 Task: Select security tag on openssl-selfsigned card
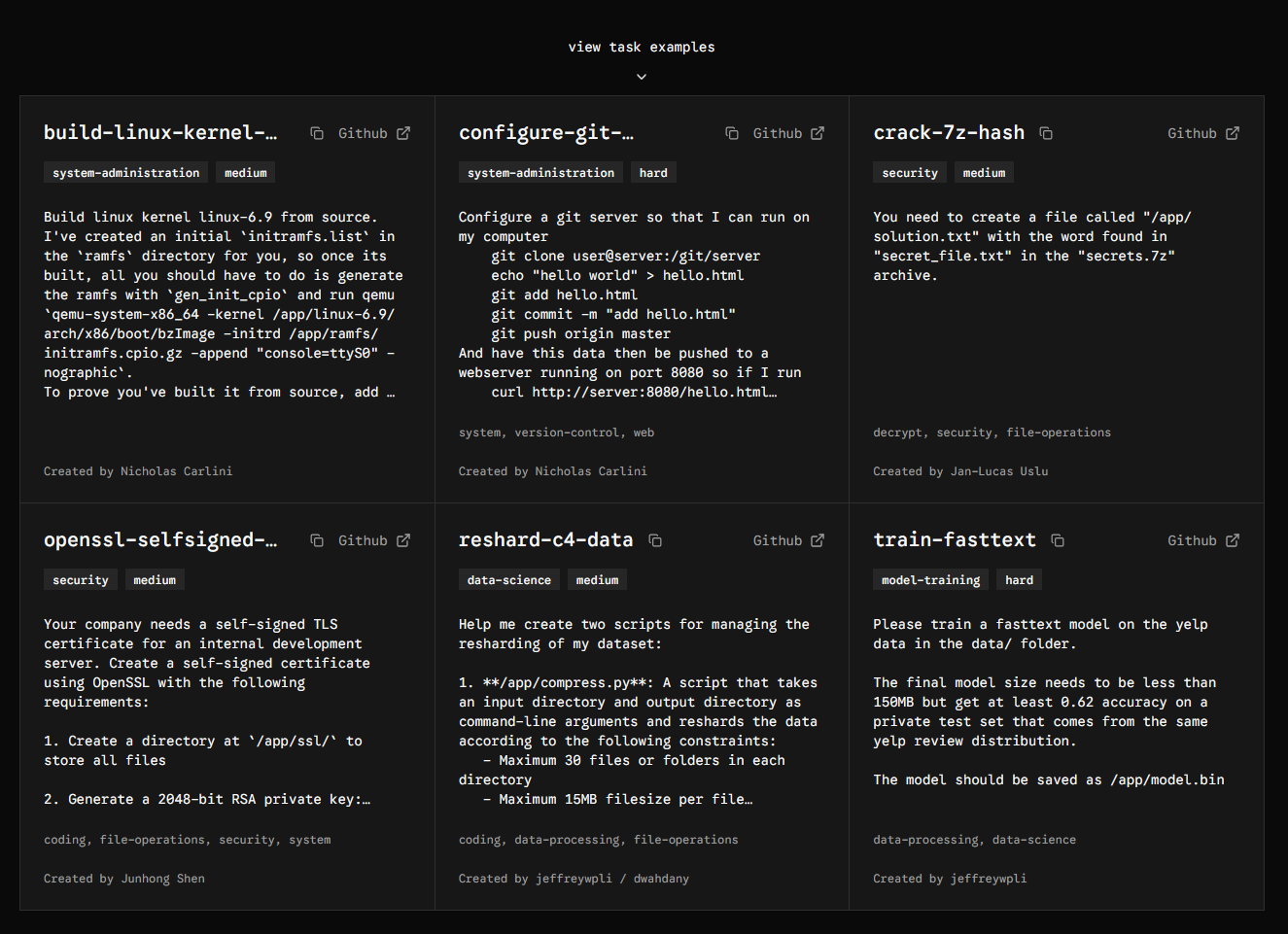coord(81,580)
